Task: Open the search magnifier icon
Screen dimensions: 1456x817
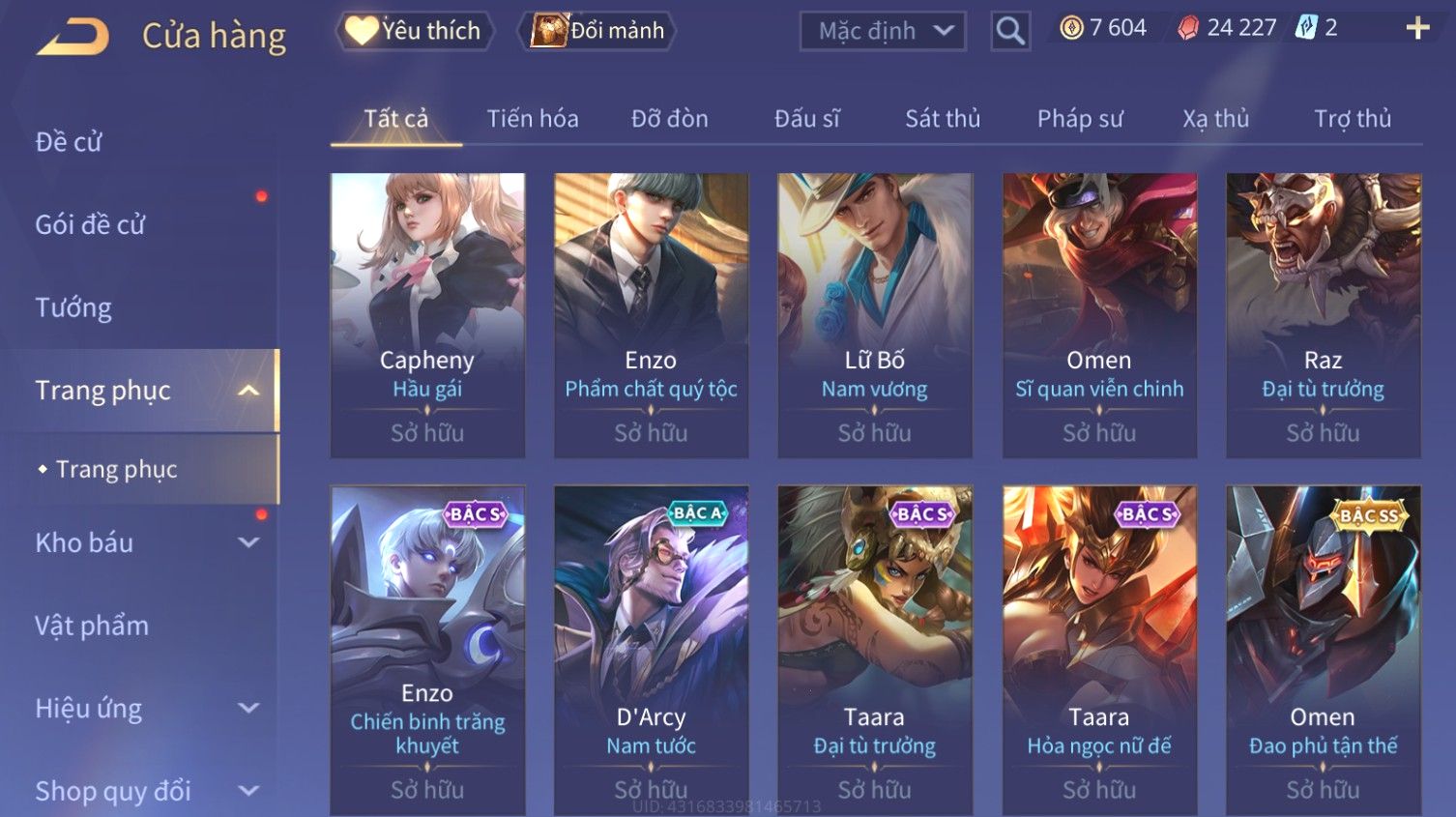Action: click(1010, 31)
